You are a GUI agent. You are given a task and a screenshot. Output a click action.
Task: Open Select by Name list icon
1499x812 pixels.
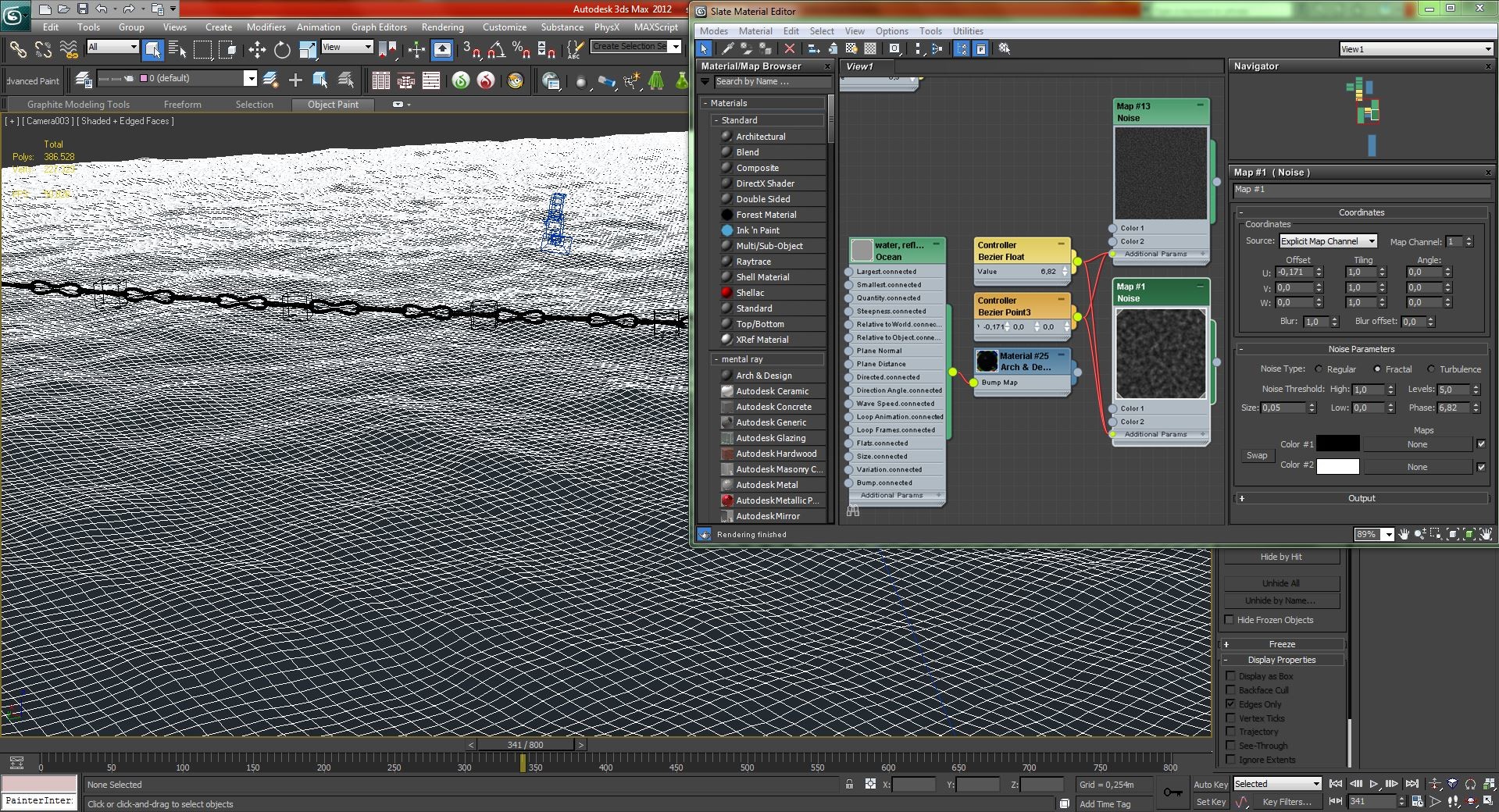coord(178,51)
